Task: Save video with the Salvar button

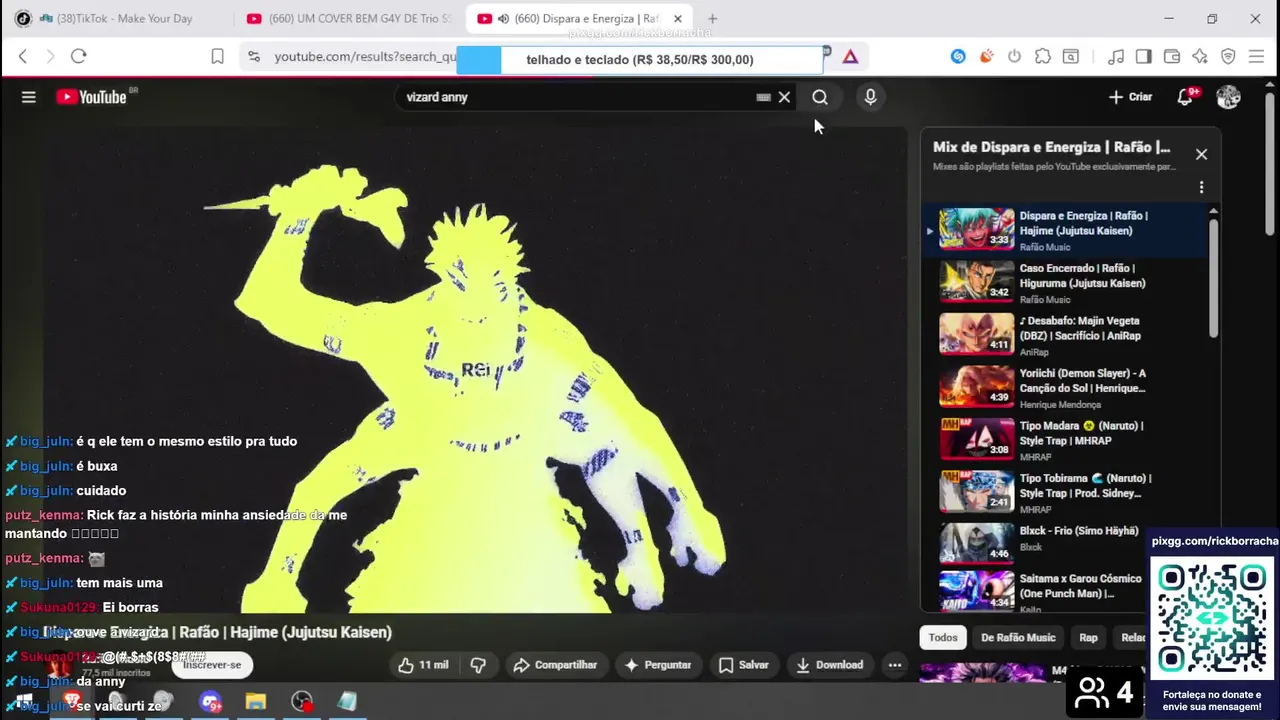Action: click(x=743, y=665)
